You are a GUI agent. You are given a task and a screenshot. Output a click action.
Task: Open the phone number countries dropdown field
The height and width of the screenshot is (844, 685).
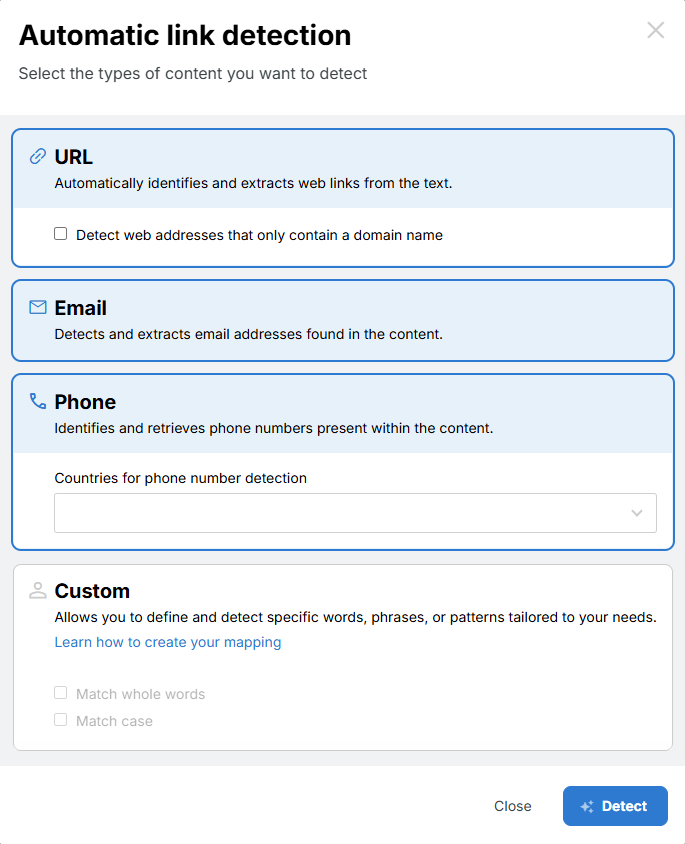(340, 513)
